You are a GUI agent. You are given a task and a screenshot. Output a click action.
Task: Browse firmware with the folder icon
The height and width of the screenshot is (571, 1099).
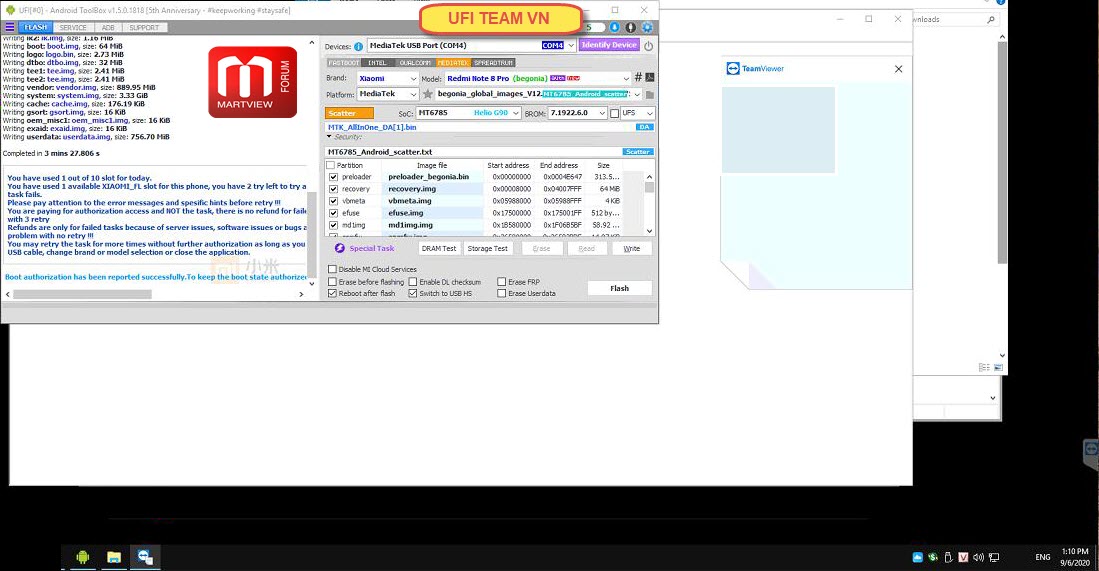(650, 95)
